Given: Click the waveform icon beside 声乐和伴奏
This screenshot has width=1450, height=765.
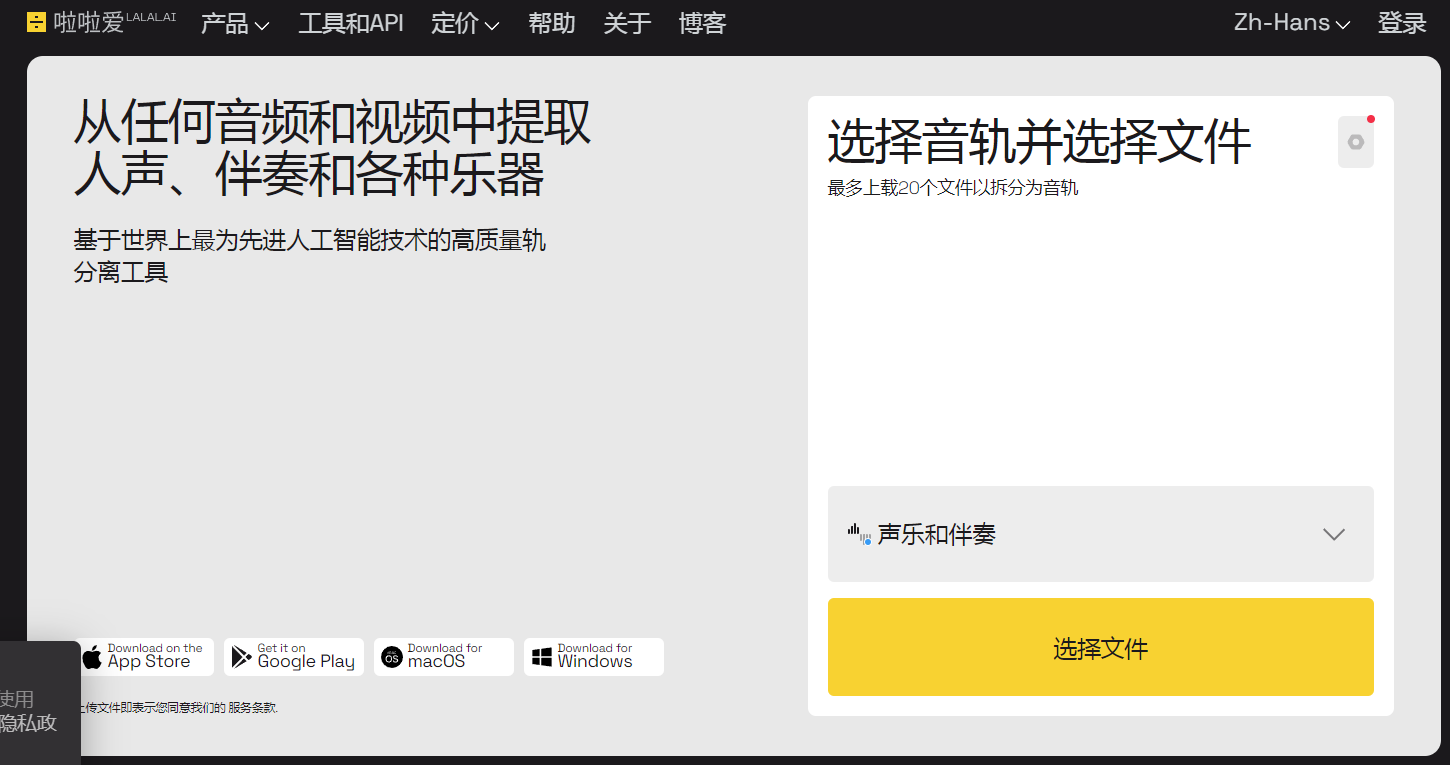Looking at the screenshot, I should [859, 534].
